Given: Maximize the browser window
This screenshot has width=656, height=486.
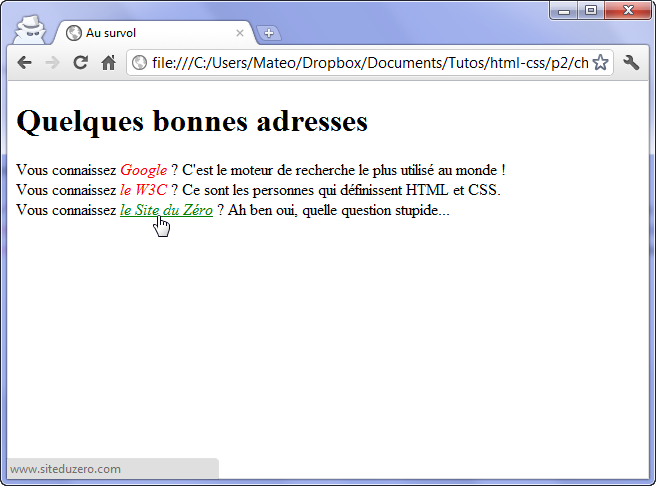Looking at the screenshot, I should click(x=591, y=11).
